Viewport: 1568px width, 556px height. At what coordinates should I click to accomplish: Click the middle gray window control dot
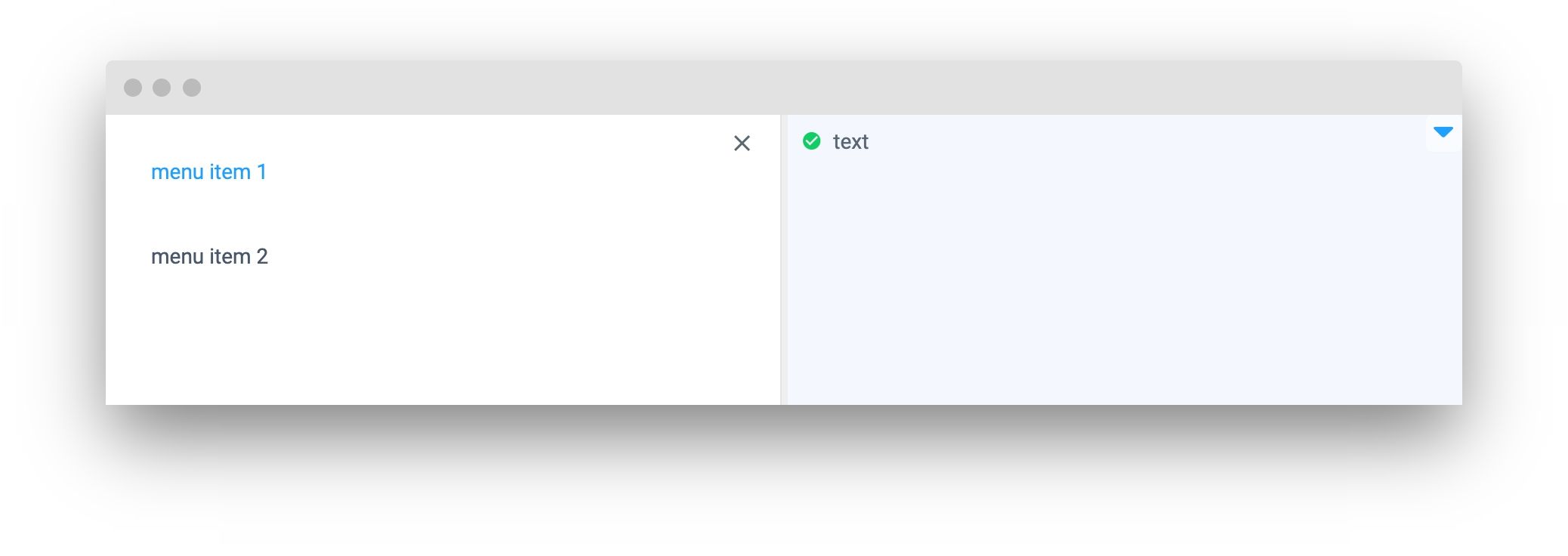tap(162, 88)
